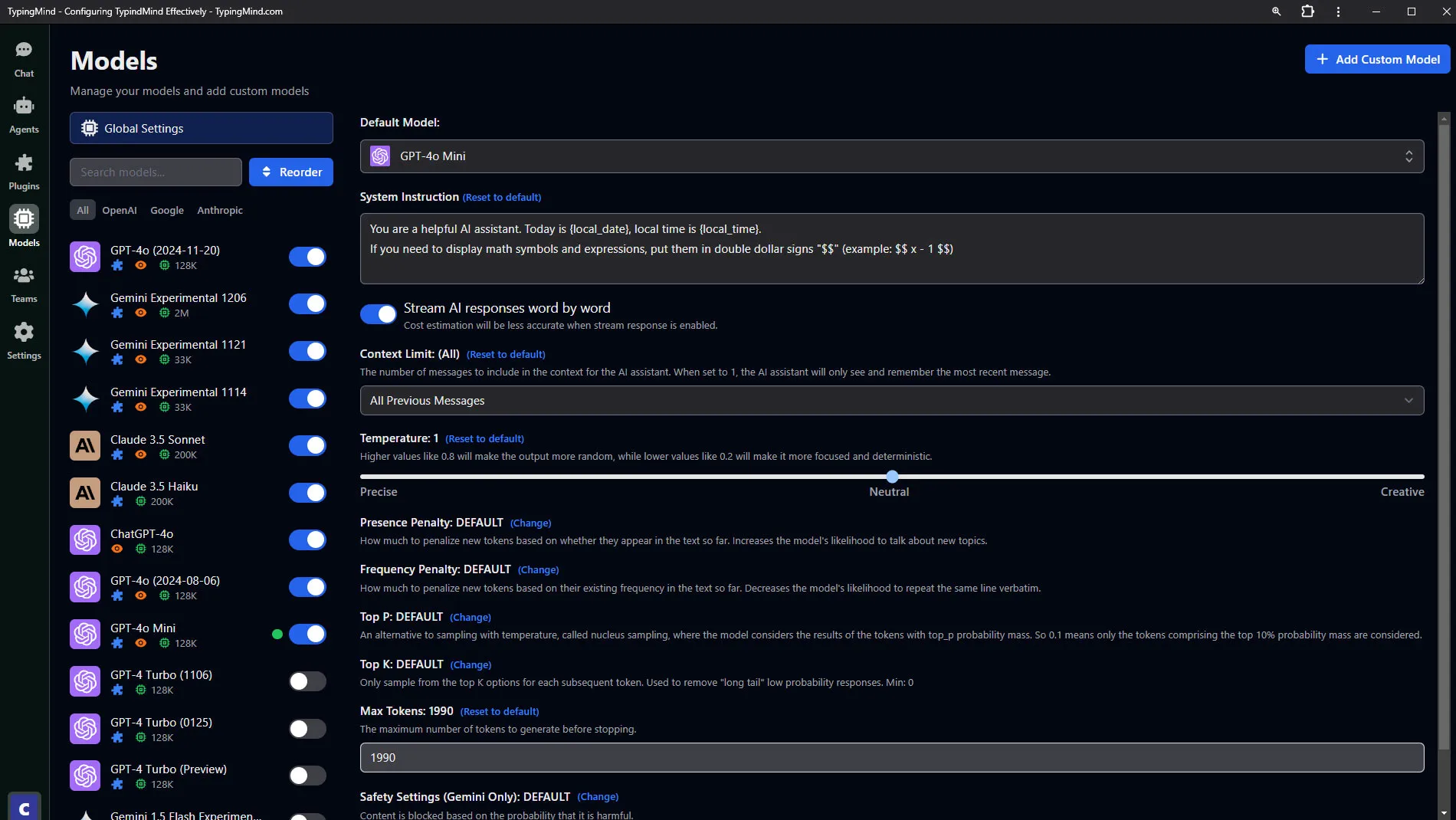Change the Presence Penalty setting
This screenshot has width=1456, height=820.
[530, 523]
